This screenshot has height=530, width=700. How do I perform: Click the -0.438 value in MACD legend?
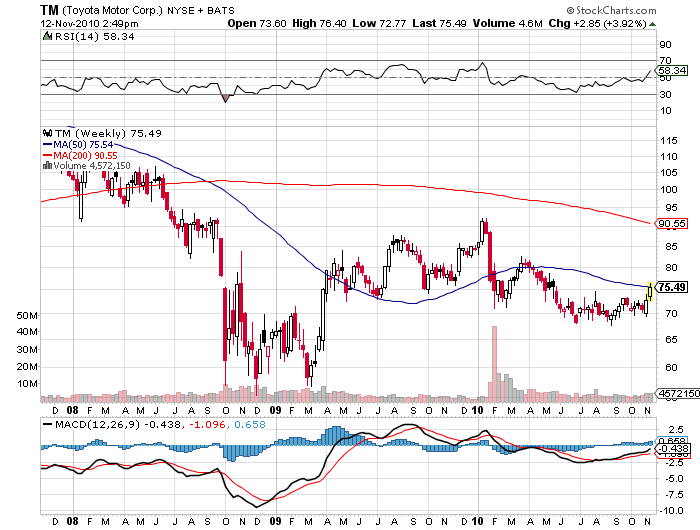point(162,424)
